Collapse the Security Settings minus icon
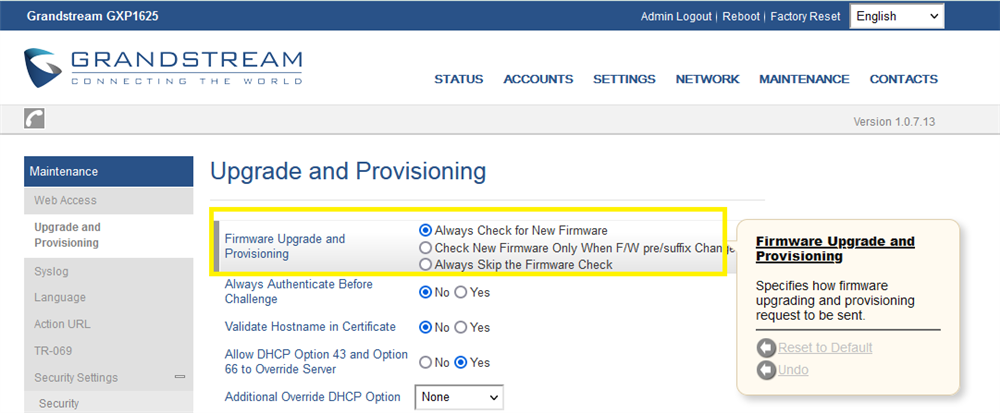This screenshot has height=413, width=1000. pos(180,377)
